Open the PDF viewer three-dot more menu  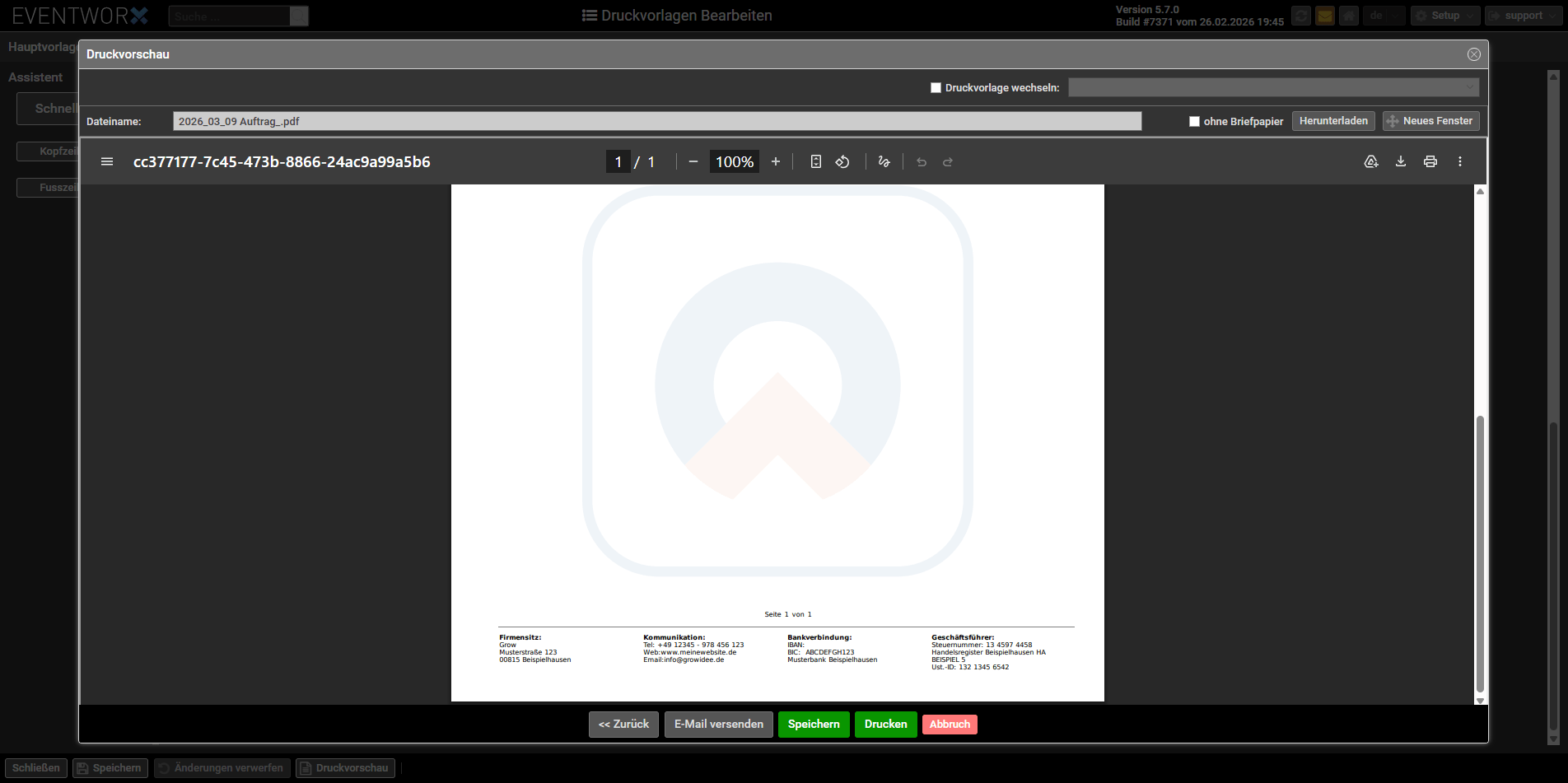[x=1460, y=162]
